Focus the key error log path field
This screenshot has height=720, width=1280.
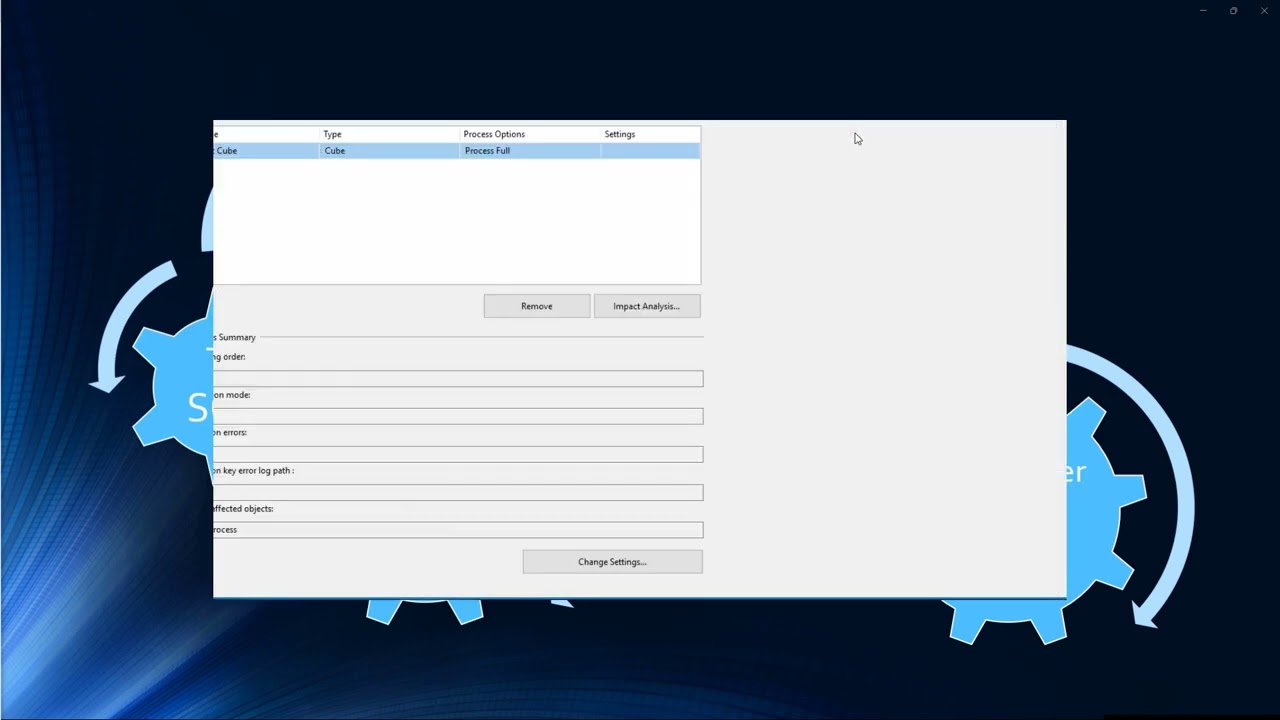458,492
